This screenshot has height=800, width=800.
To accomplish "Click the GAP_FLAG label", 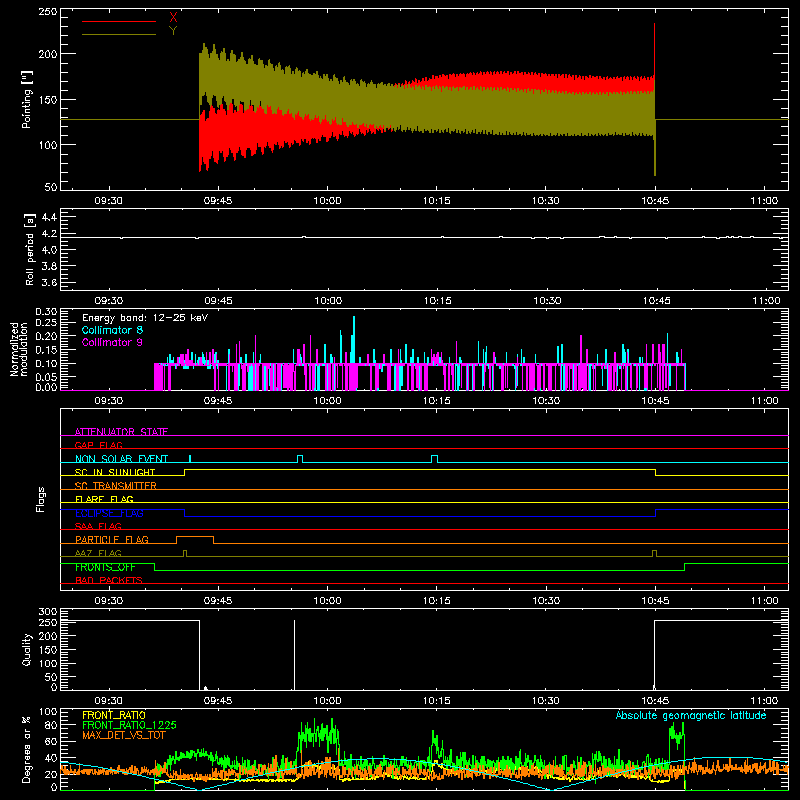I will coord(98,445).
